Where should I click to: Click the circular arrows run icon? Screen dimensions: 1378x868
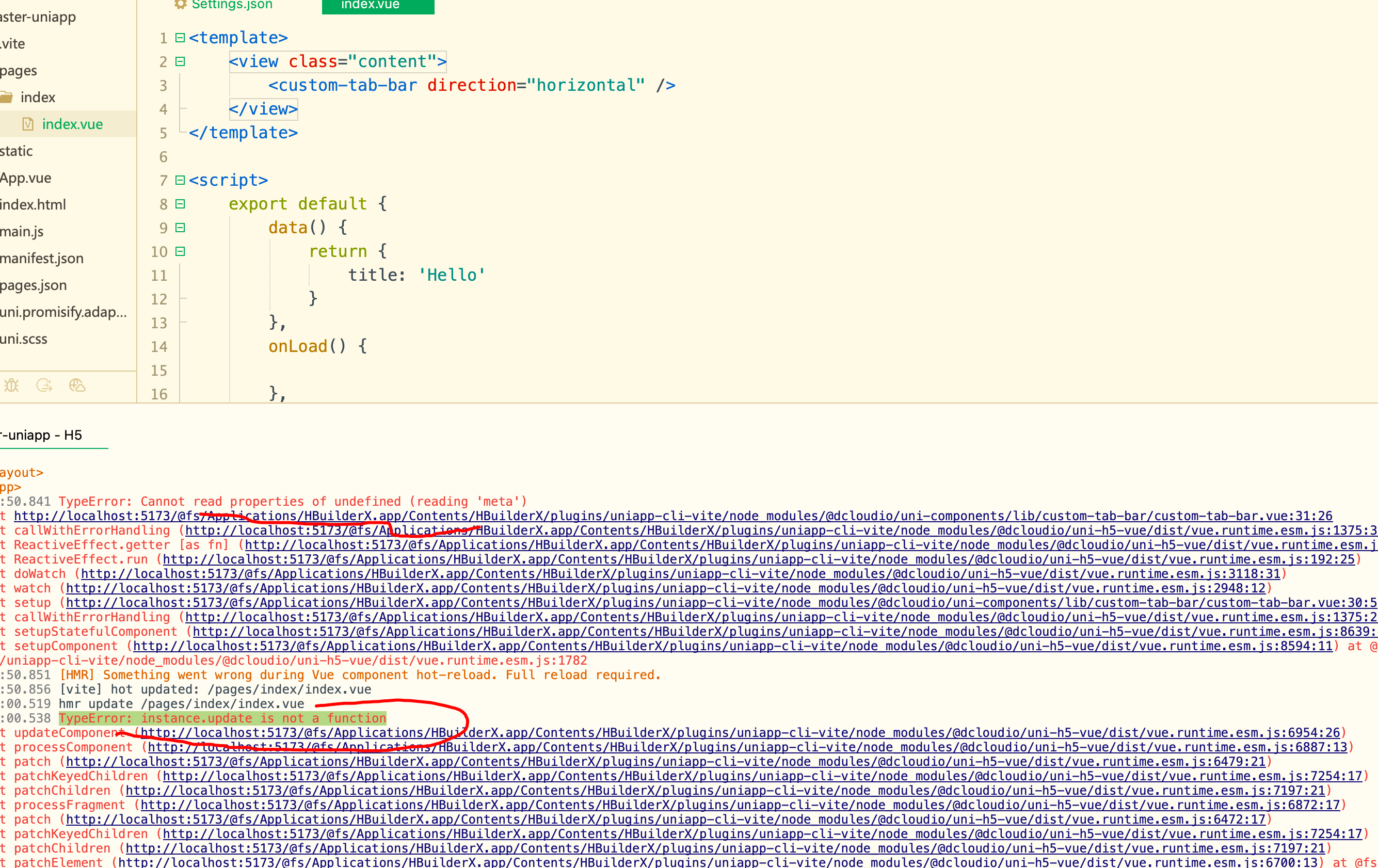(x=44, y=385)
